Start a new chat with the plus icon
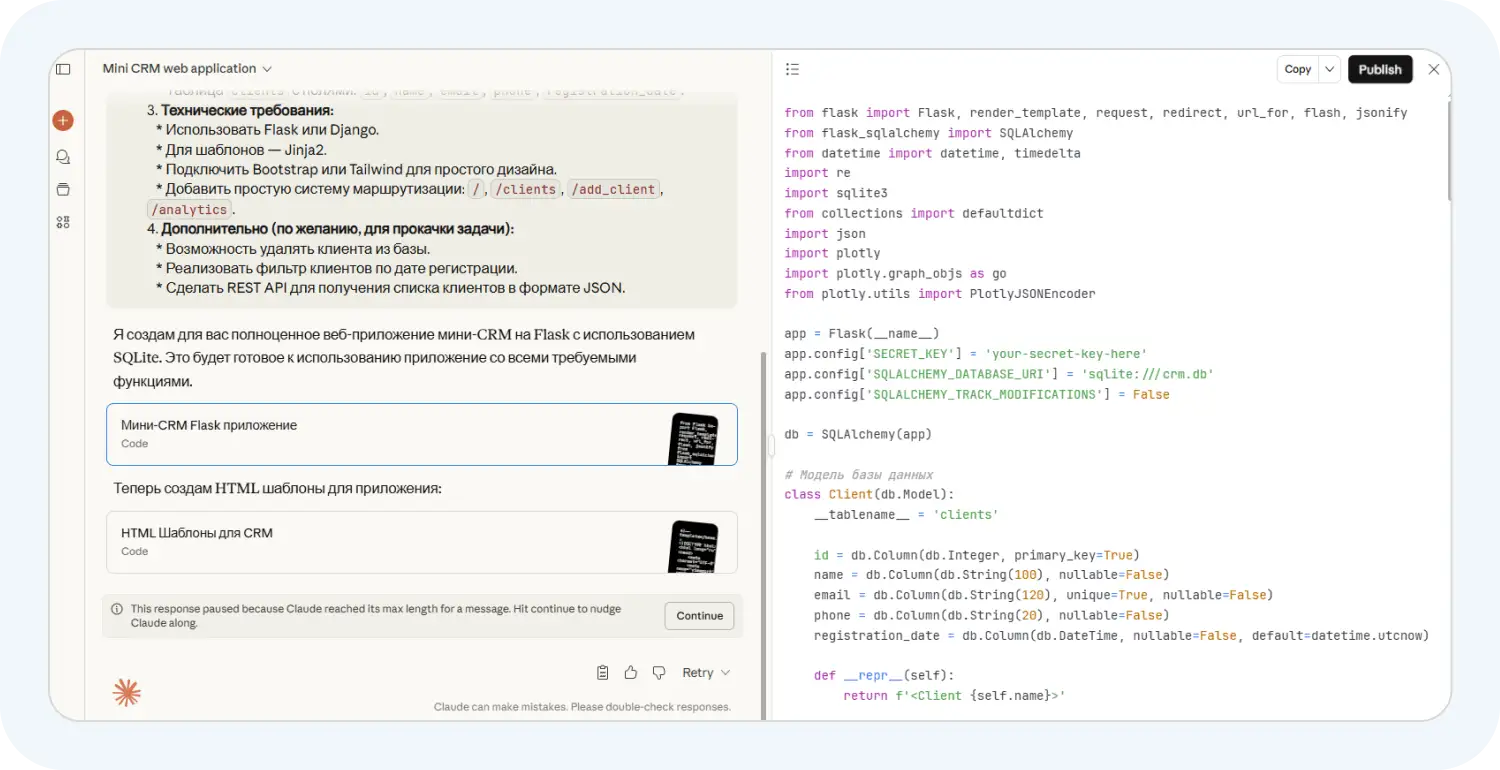 point(63,121)
